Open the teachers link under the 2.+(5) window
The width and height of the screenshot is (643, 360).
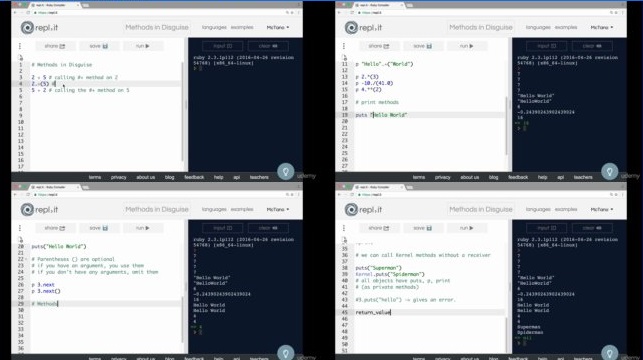[259, 177]
